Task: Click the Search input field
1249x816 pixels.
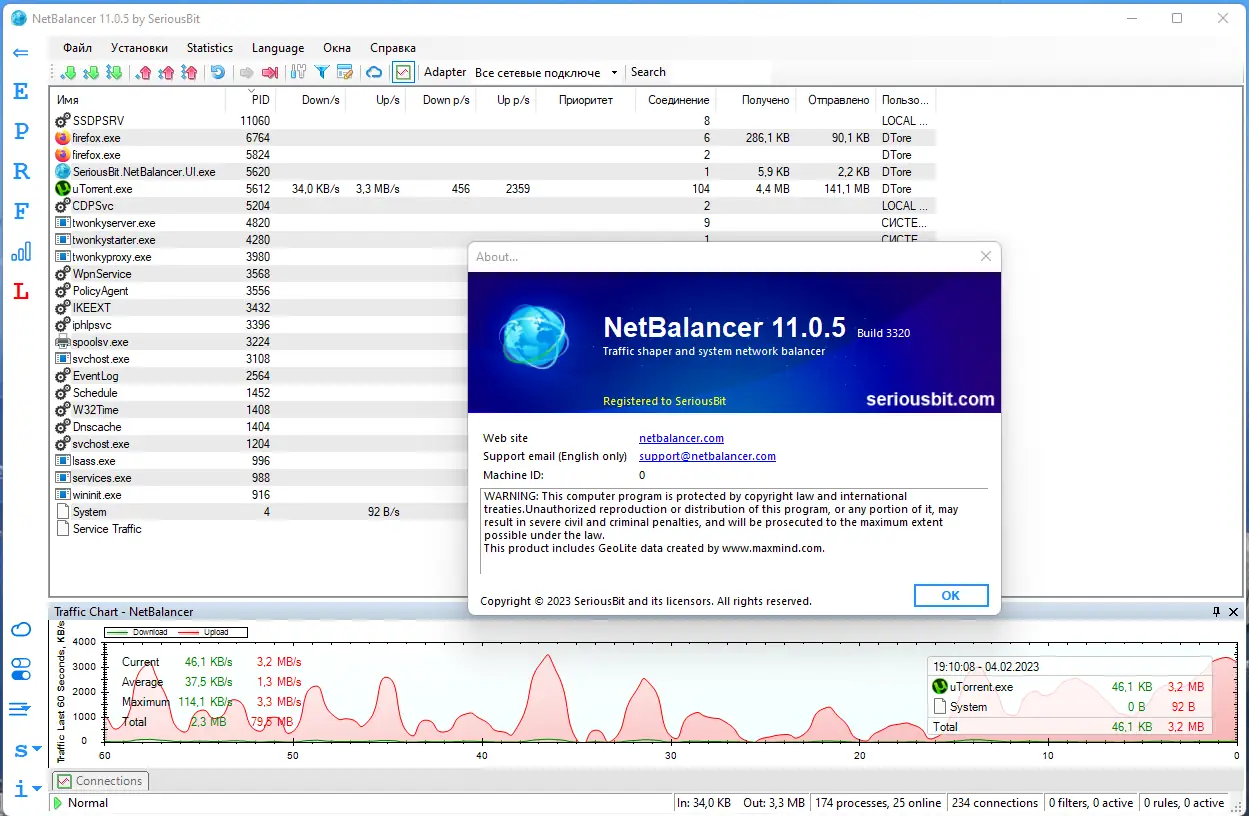Action: [700, 72]
